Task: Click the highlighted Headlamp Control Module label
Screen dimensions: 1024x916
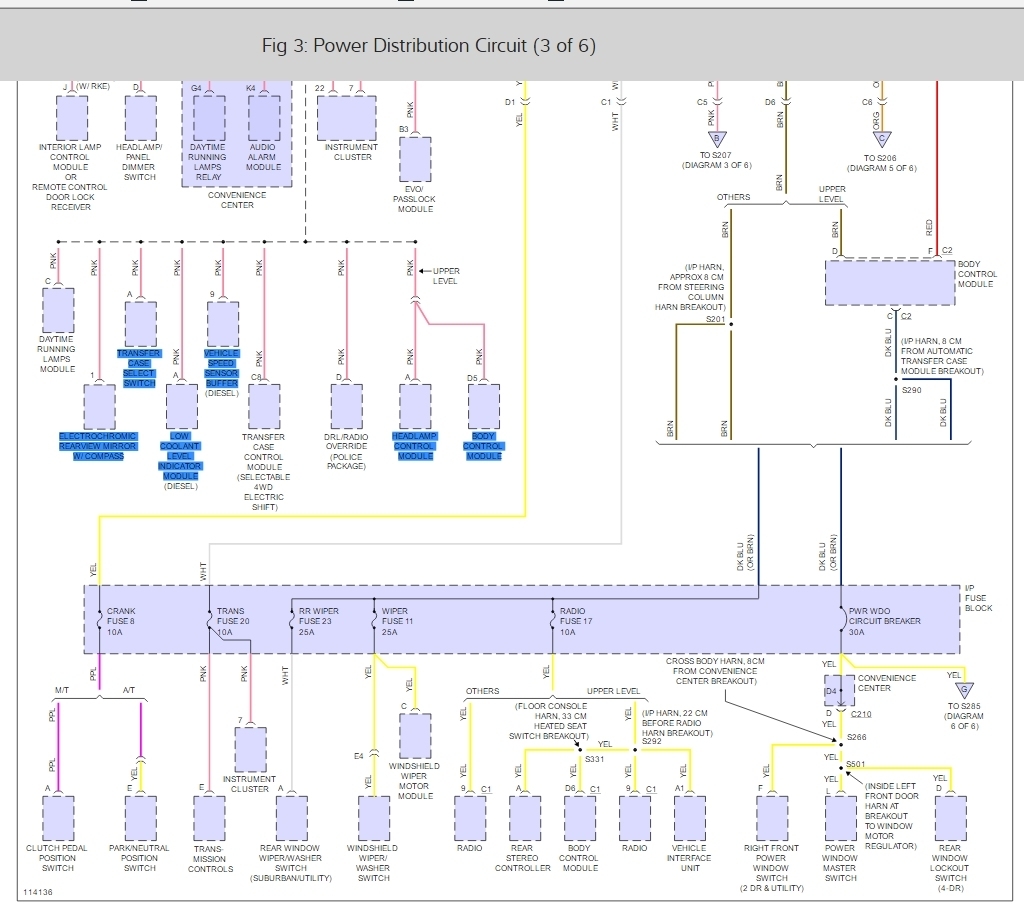Action: point(415,446)
